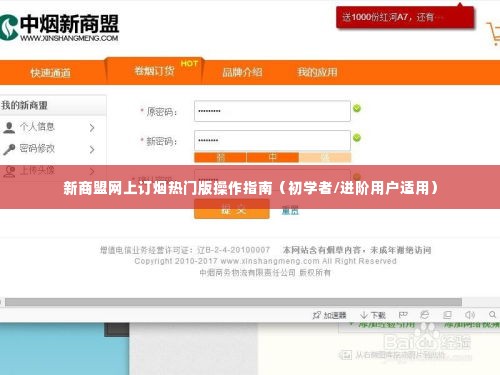
Task: Click the 中烟商务物流有限责任公司 版权所有 text
Action: pos(265,273)
